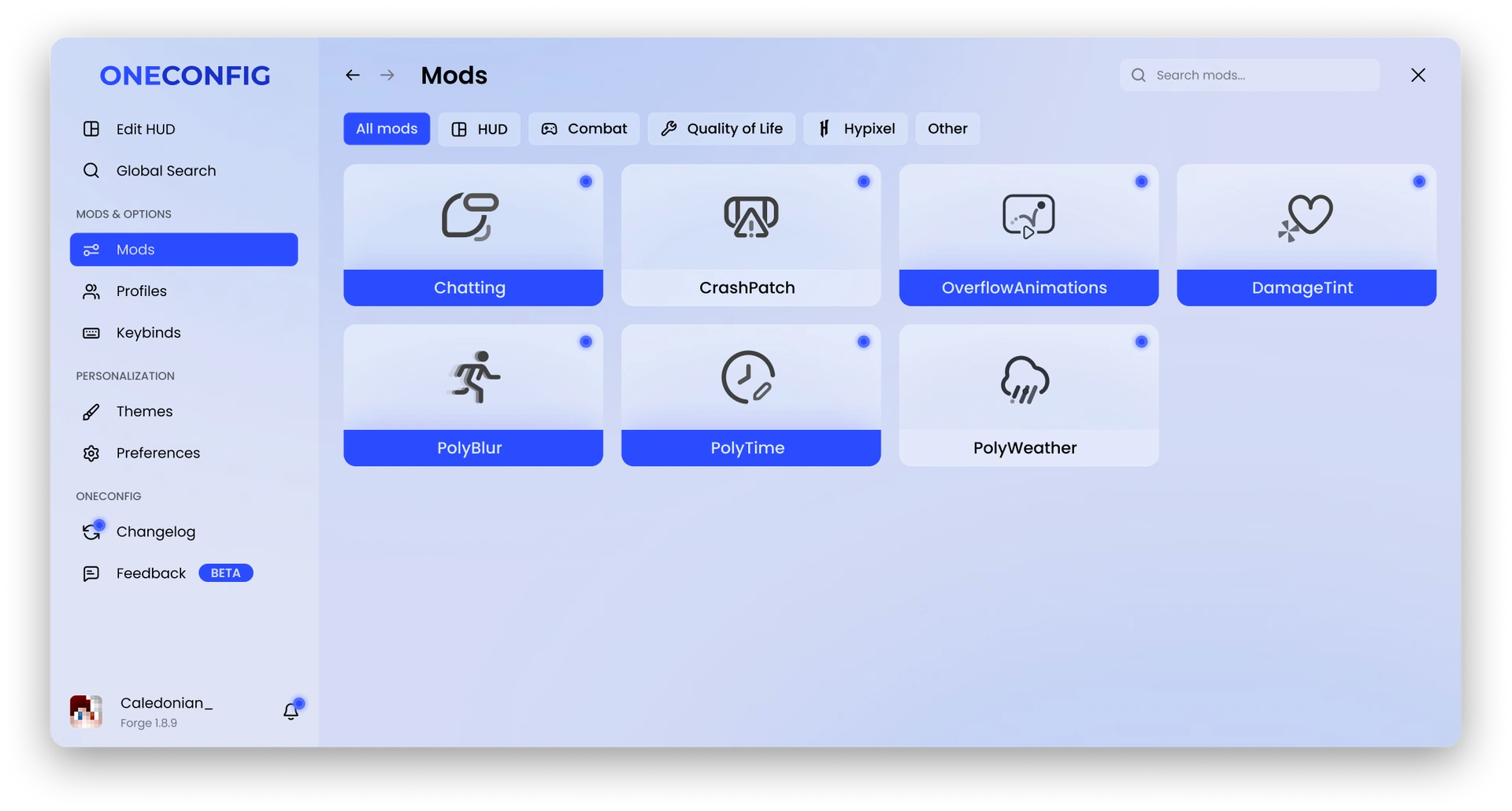
Task: Click the DamageTint heart icon
Action: pyautogui.click(x=1306, y=217)
